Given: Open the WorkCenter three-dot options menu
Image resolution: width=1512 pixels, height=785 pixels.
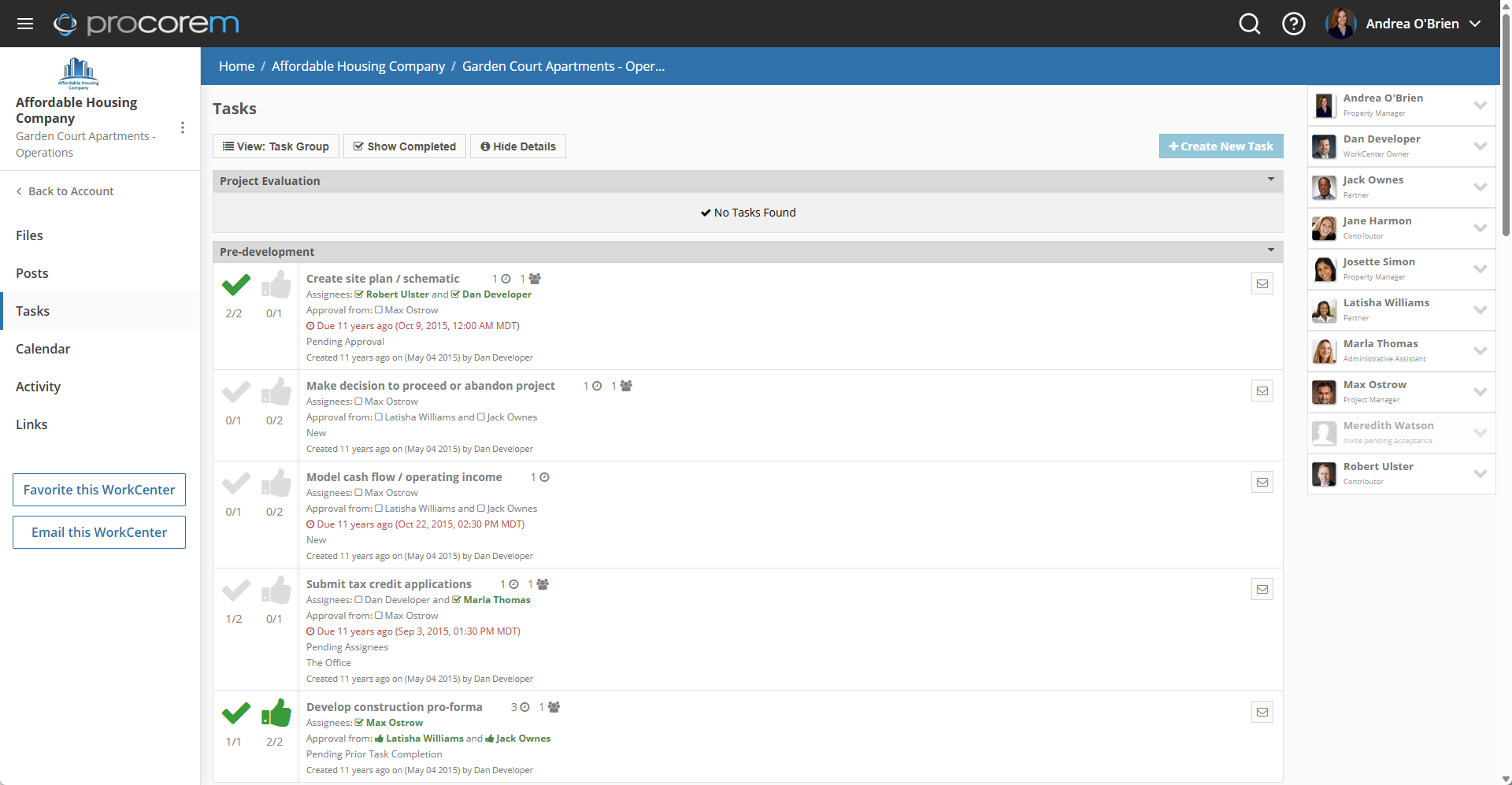Looking at the screenshot, I should [x=183, y=128].
